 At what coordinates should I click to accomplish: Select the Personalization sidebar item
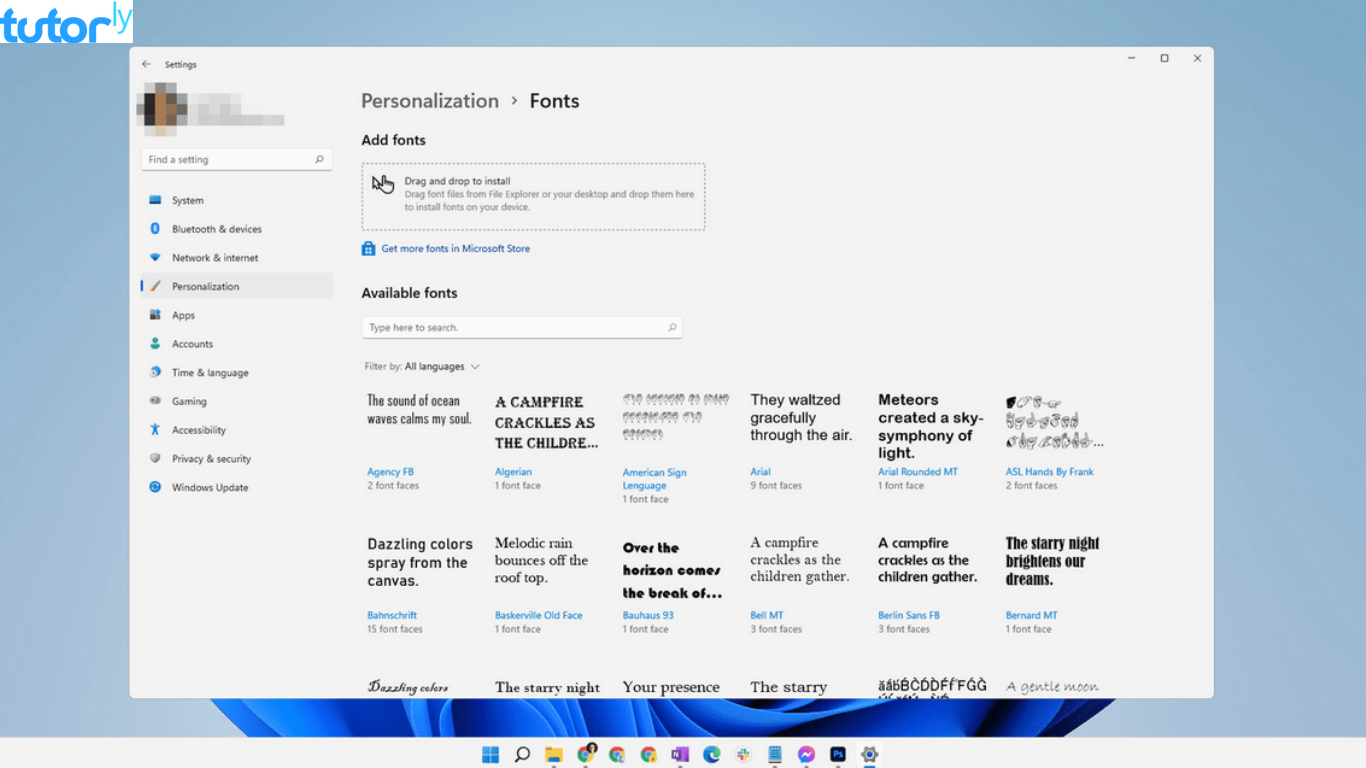point(236,286)
